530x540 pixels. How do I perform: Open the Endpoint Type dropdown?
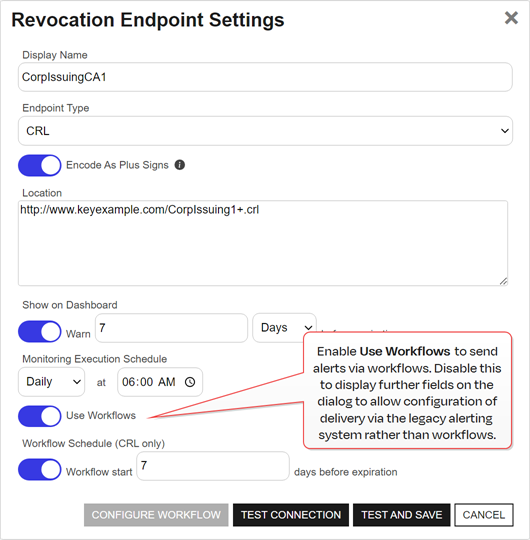pos(265,131)
